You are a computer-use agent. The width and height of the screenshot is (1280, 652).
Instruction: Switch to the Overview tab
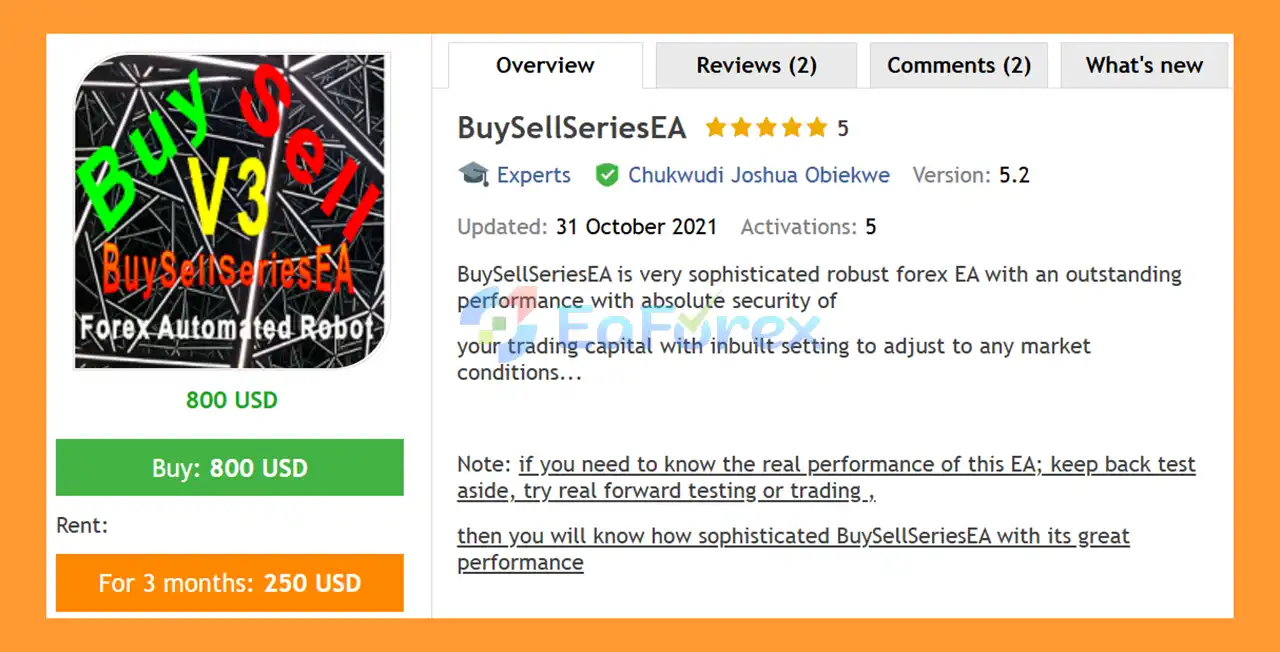click(545, 66)
